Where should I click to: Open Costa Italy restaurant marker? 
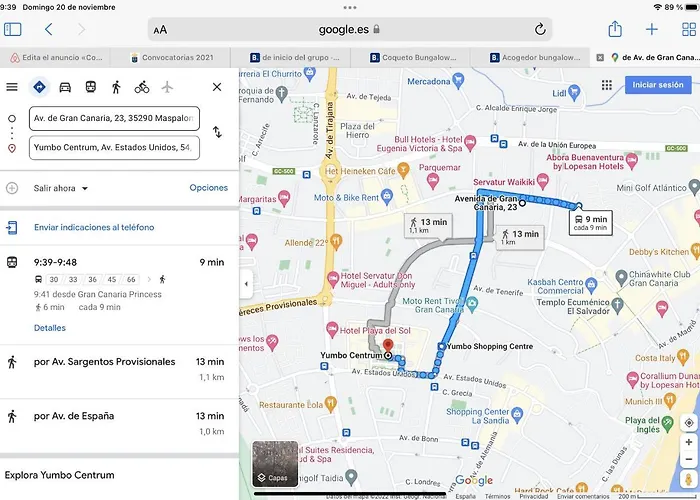coord(683,357)
